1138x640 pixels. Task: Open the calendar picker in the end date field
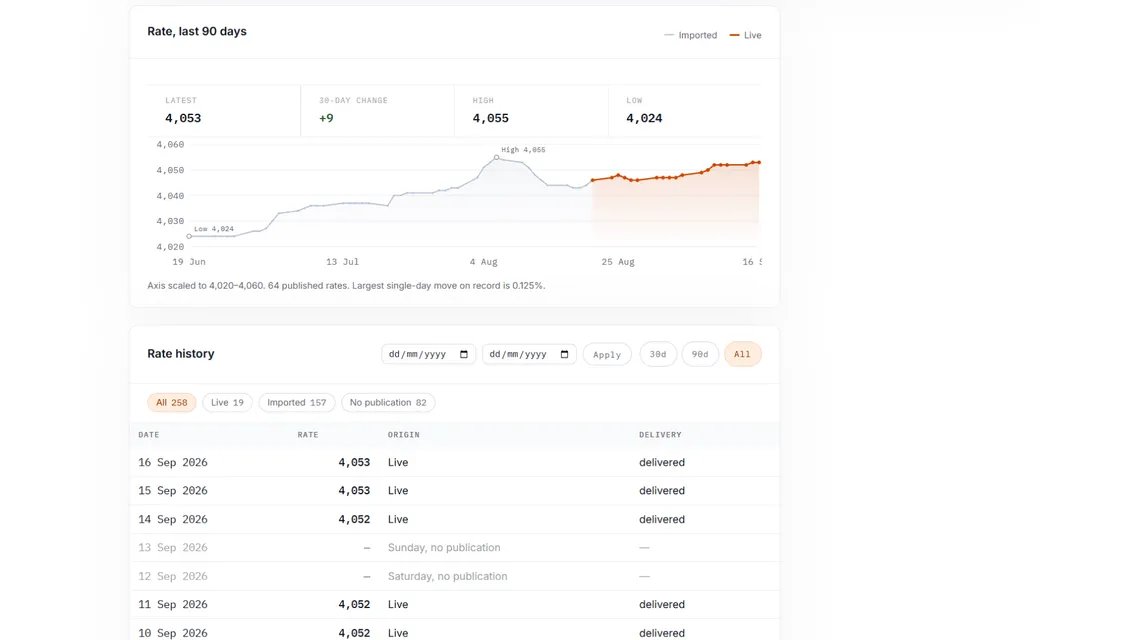click(x=564, y=354)
